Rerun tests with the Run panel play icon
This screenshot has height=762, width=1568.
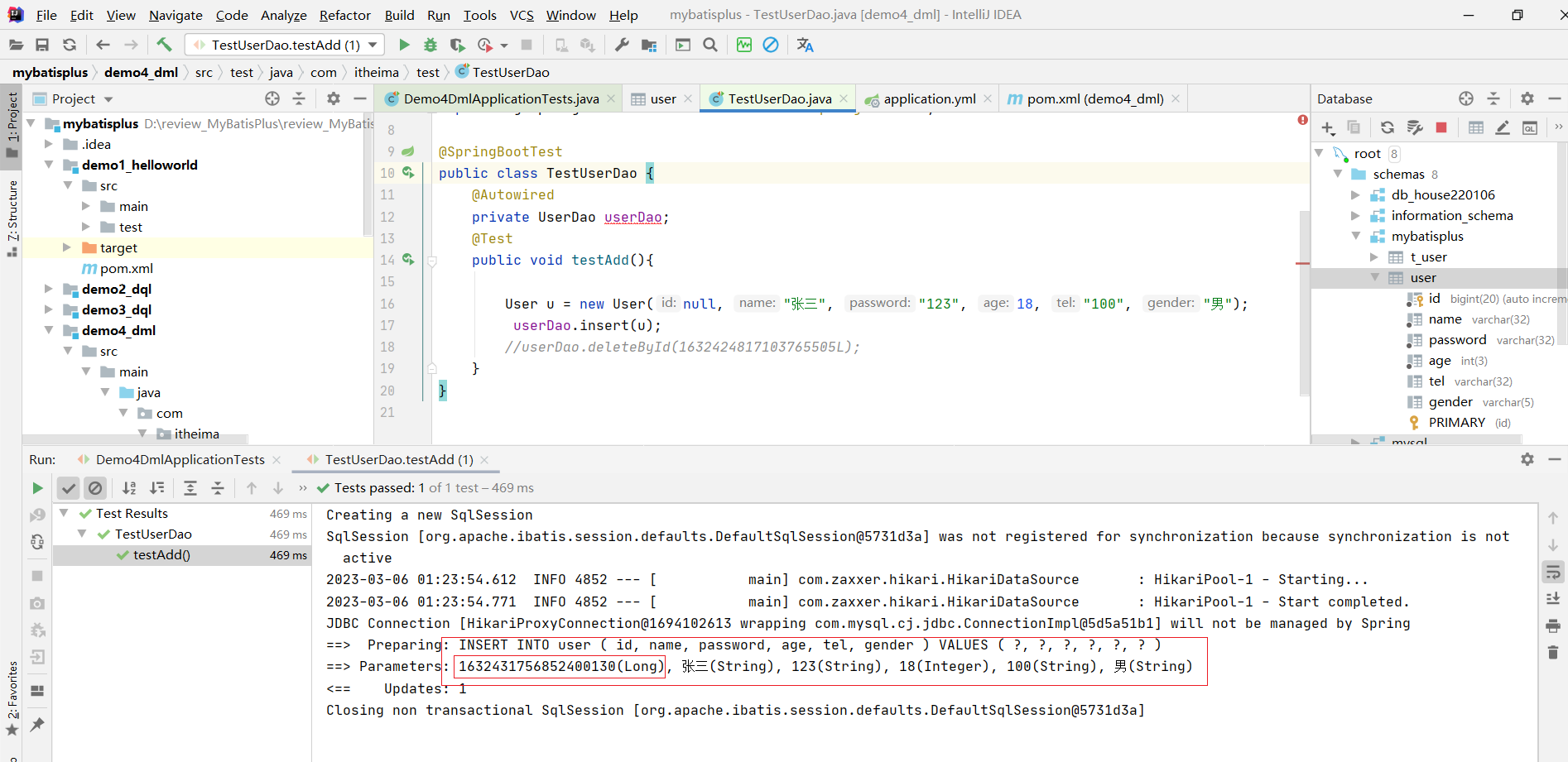[37, 488]
